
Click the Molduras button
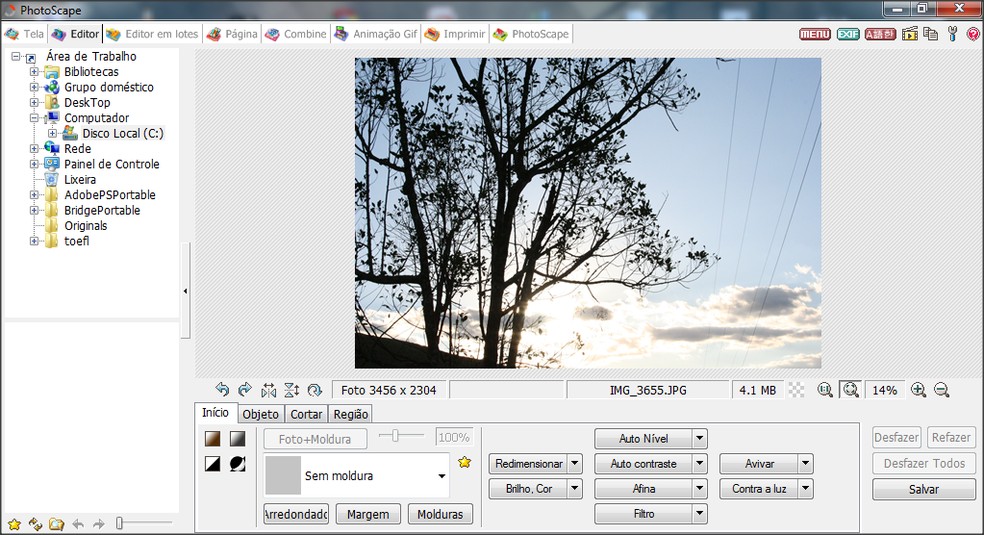pos(441,514)
